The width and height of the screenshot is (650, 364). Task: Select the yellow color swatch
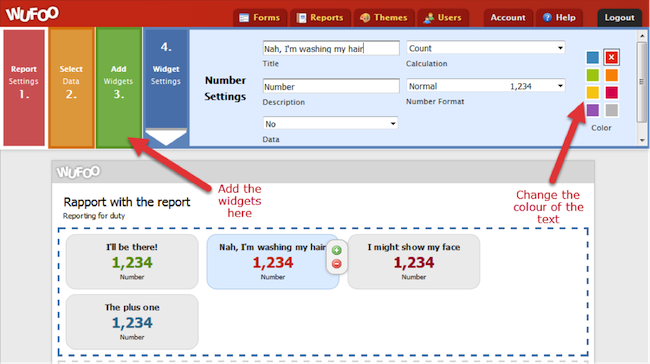[x=593, y=92]
